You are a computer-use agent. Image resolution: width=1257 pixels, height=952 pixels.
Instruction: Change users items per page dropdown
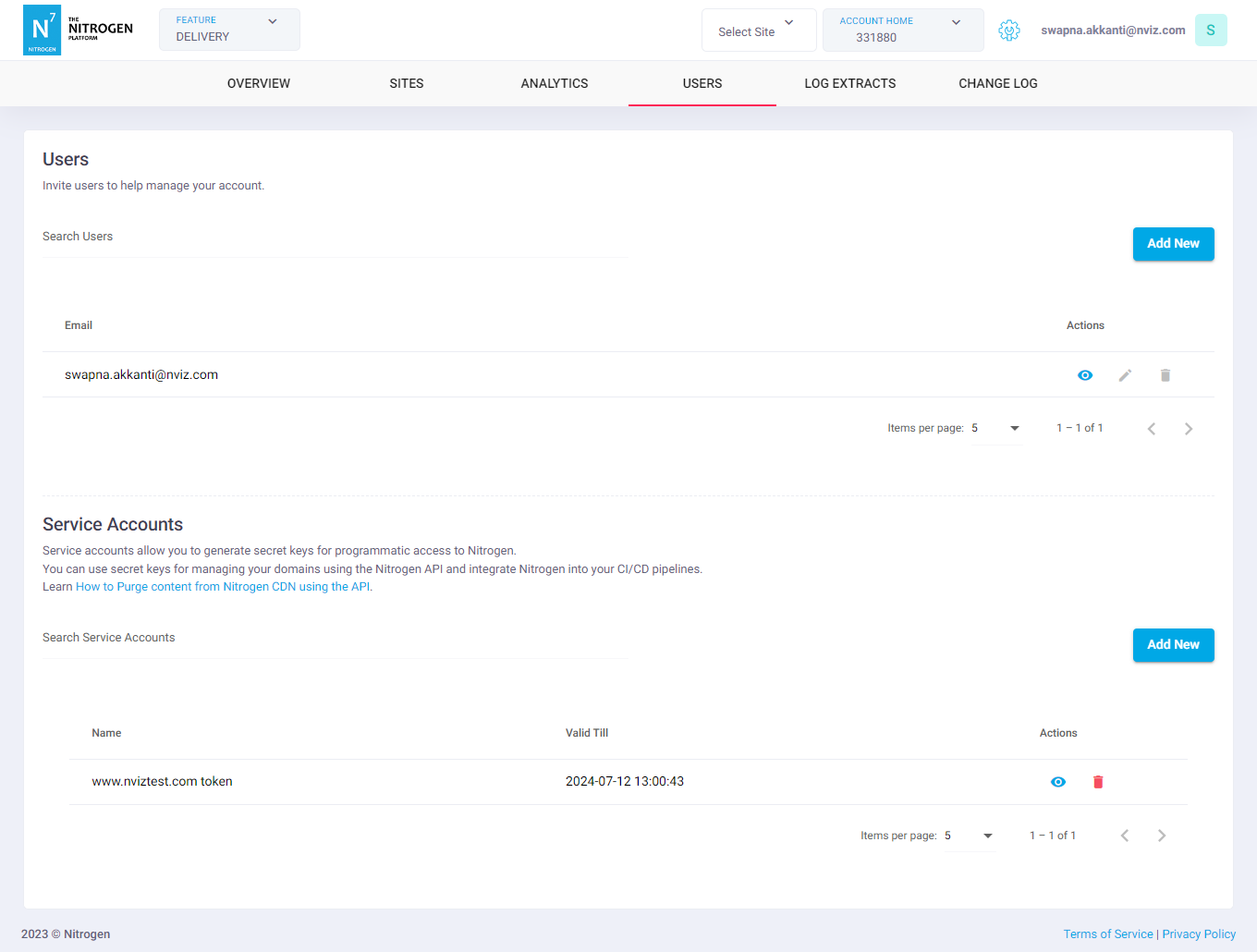point(995,428)
